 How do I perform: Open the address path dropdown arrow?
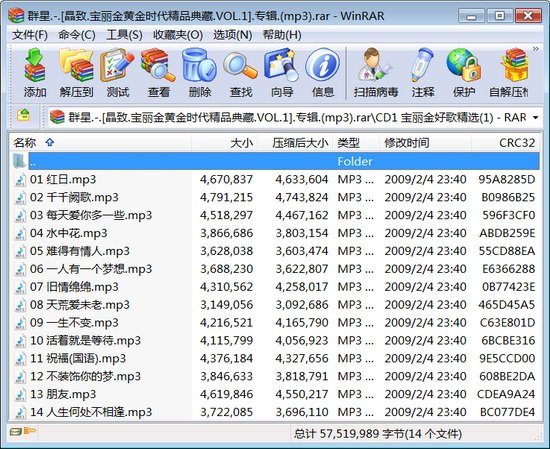click(x=535, y=118)
